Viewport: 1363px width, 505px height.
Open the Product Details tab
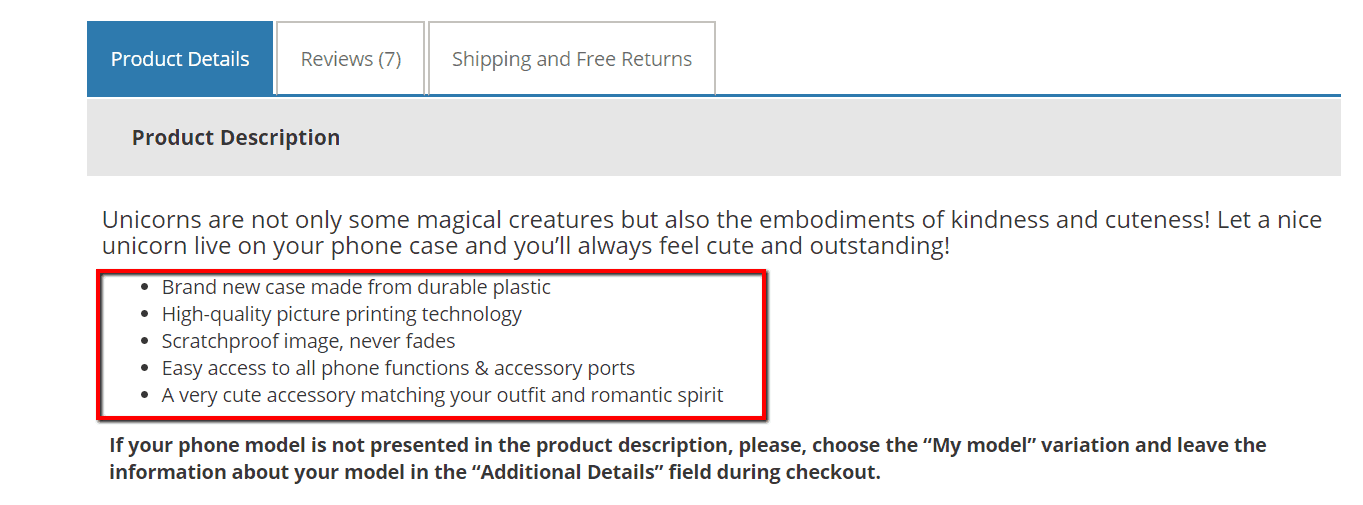coord(180,59)
